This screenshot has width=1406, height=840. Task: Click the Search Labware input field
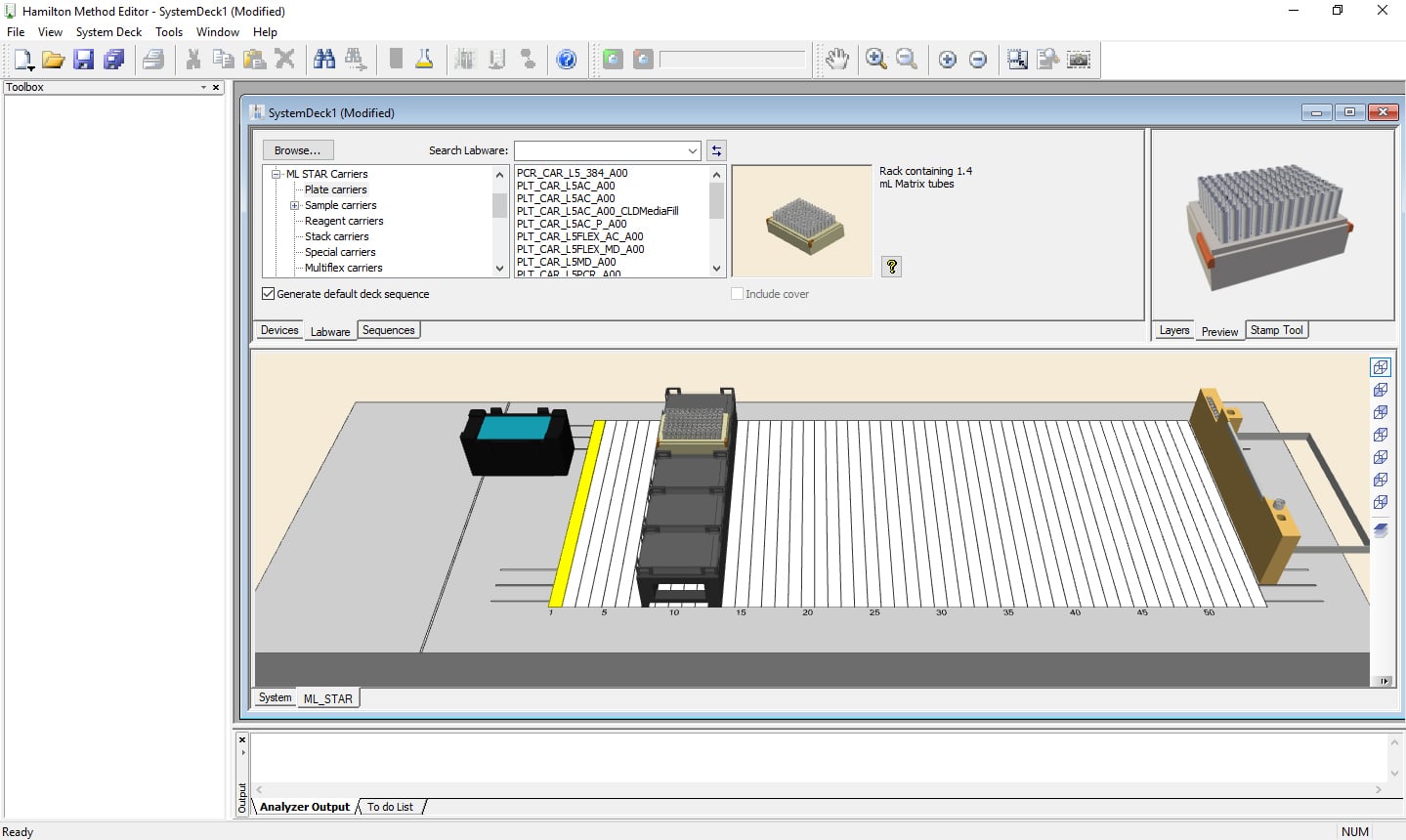[599, 150]
